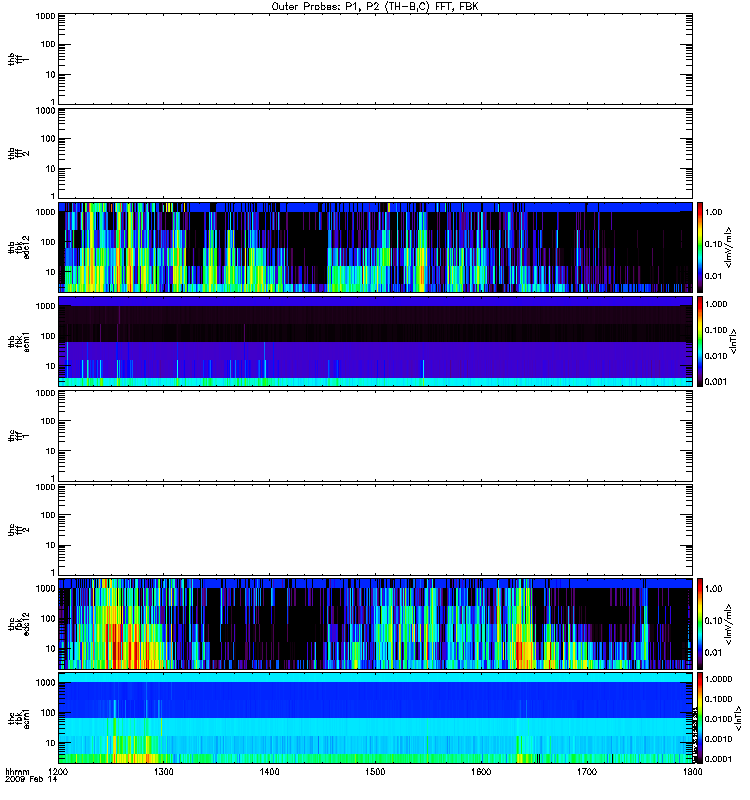Click the 'thb fbk scm1' y-axis panel label

click(18, 341)
